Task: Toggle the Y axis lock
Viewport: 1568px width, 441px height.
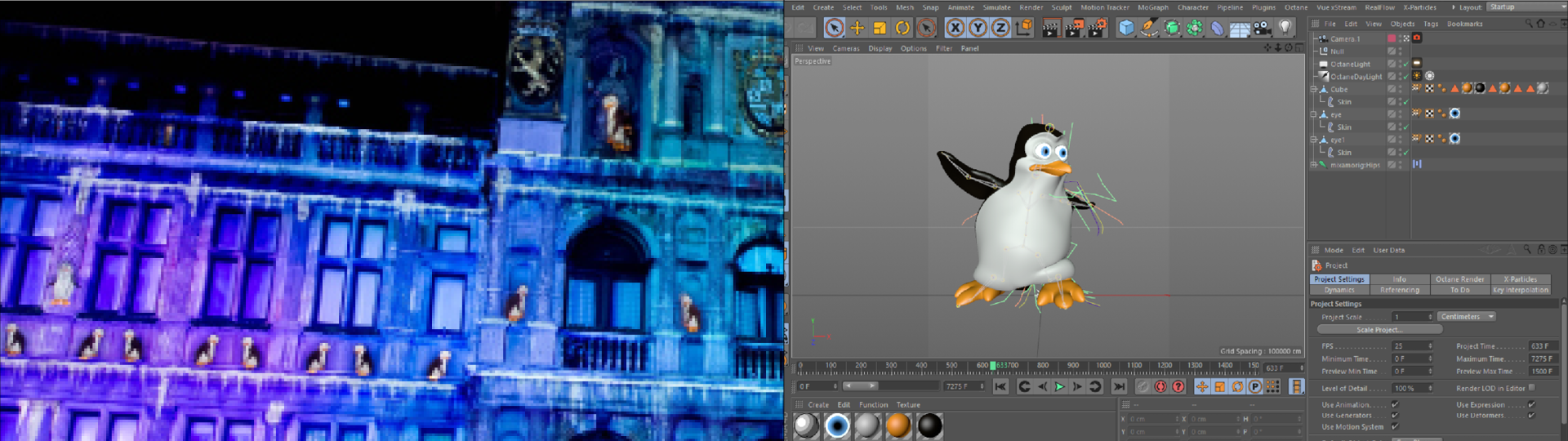Action: (978, 28)
